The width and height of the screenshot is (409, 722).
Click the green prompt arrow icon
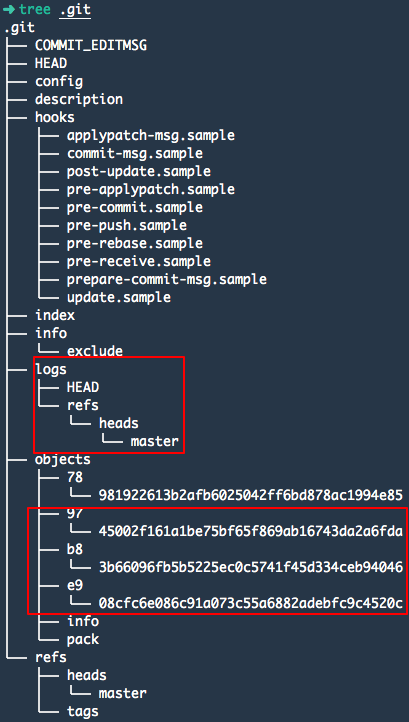9,9
